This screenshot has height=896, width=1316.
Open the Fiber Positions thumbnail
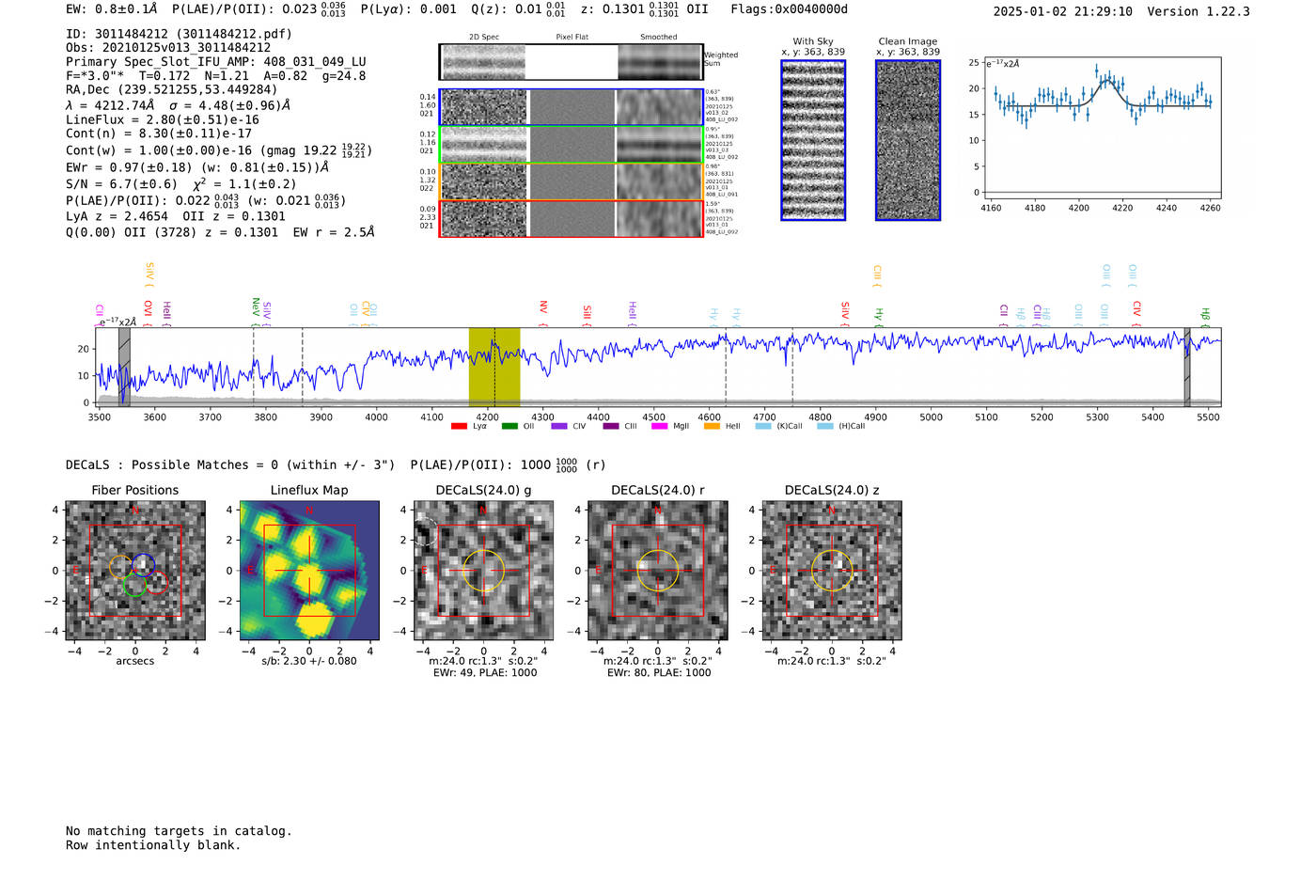click(135, 570)
